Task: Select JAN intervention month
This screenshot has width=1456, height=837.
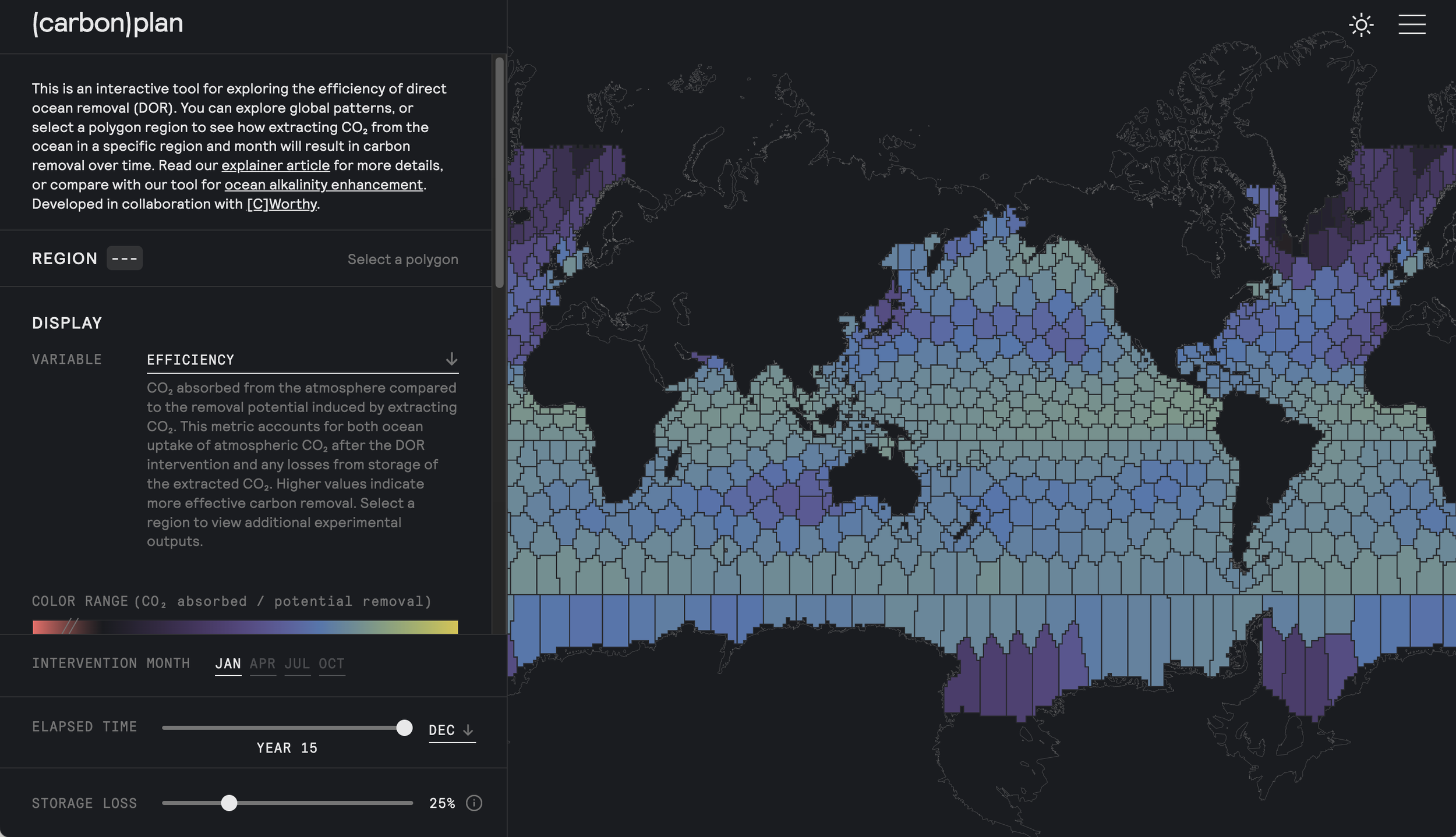Action: [x=228, y=664]
